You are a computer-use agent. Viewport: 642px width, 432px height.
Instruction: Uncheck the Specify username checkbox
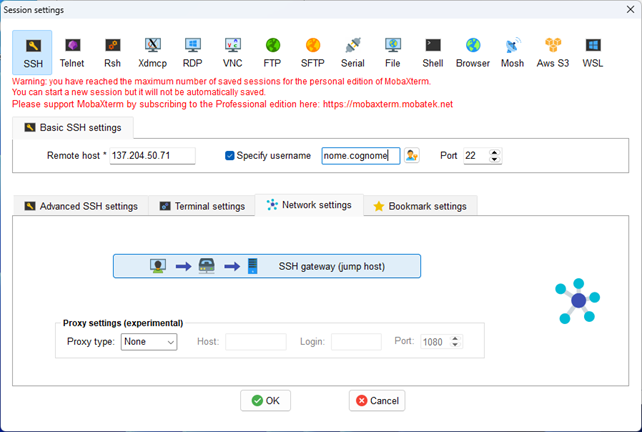coord(230,156)
